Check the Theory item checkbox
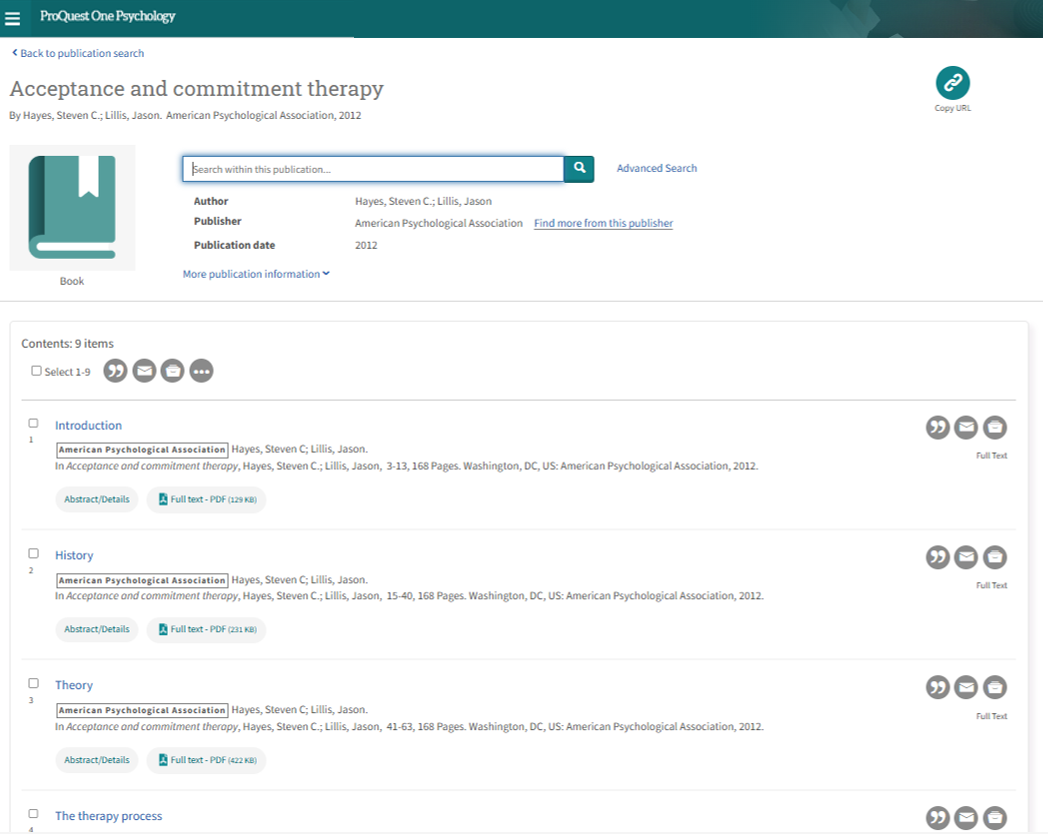The image size is (1048, 834). (x=33, y=683)
